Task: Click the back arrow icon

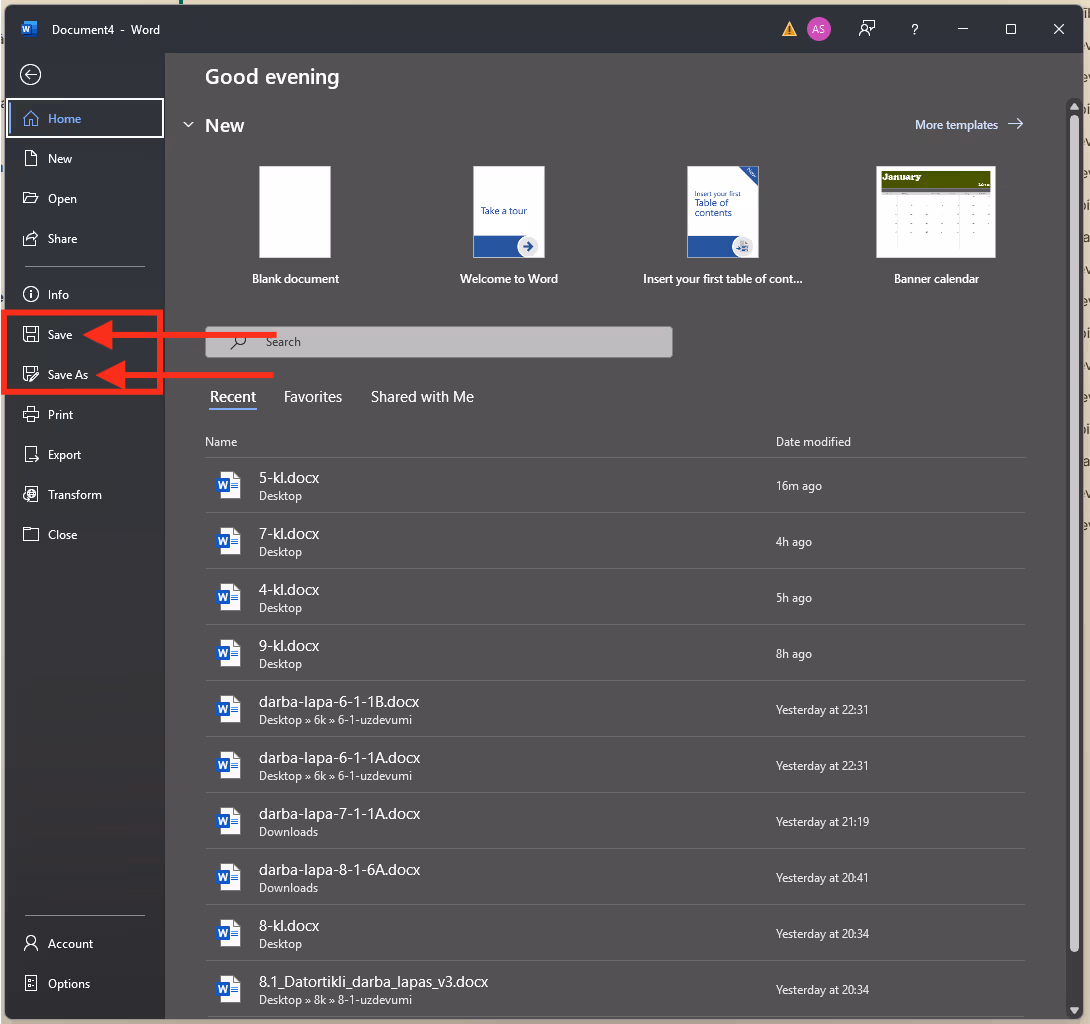Action: (x=31, y=74)
